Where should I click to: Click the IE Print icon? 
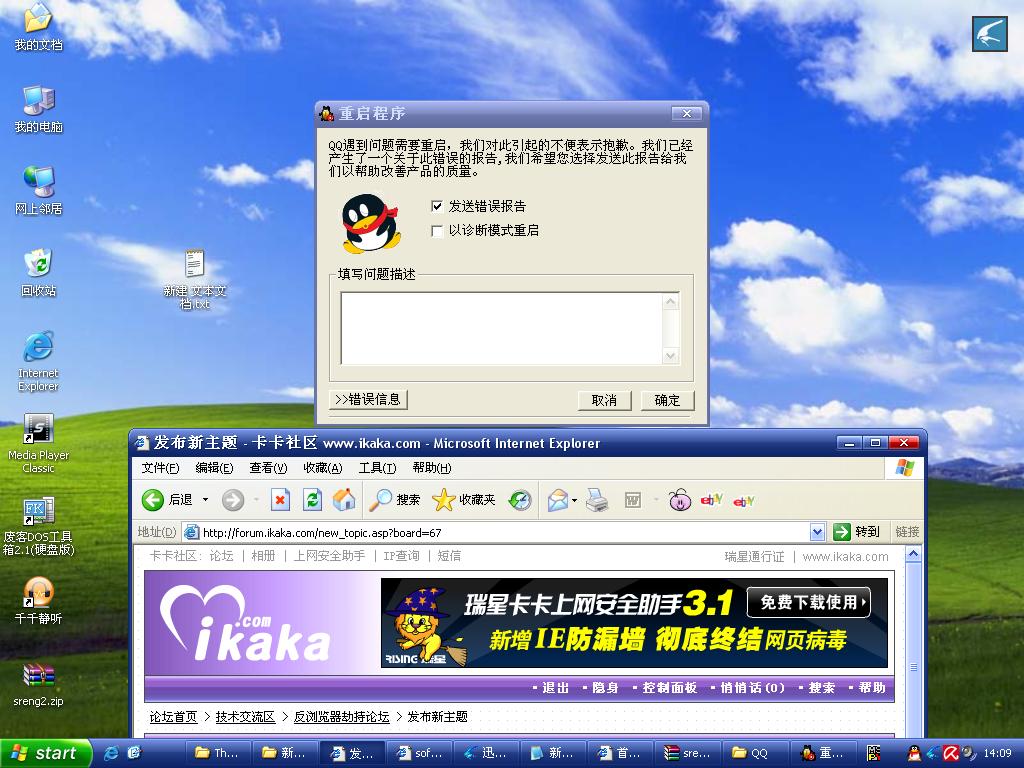(x=597, y=501)
